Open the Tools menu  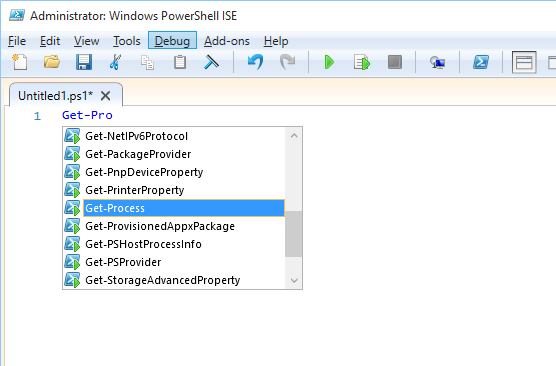pyautogui.click(x=127, y=41)
